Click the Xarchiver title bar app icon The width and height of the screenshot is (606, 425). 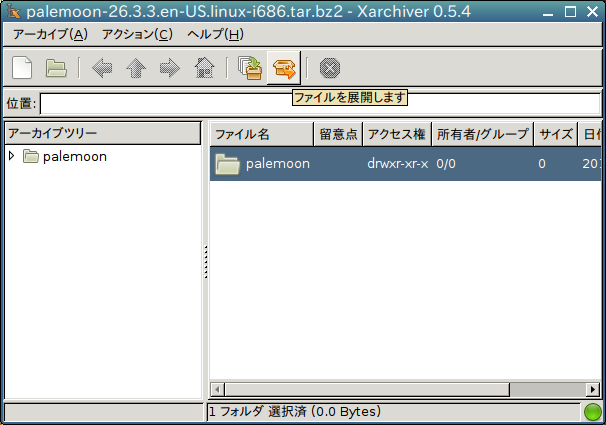[x=14, y=12]
